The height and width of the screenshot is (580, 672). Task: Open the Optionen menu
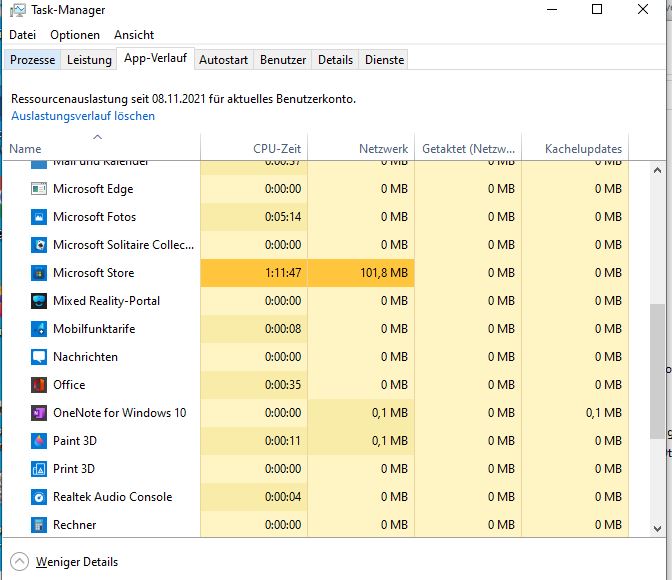(x=75, y=35)
